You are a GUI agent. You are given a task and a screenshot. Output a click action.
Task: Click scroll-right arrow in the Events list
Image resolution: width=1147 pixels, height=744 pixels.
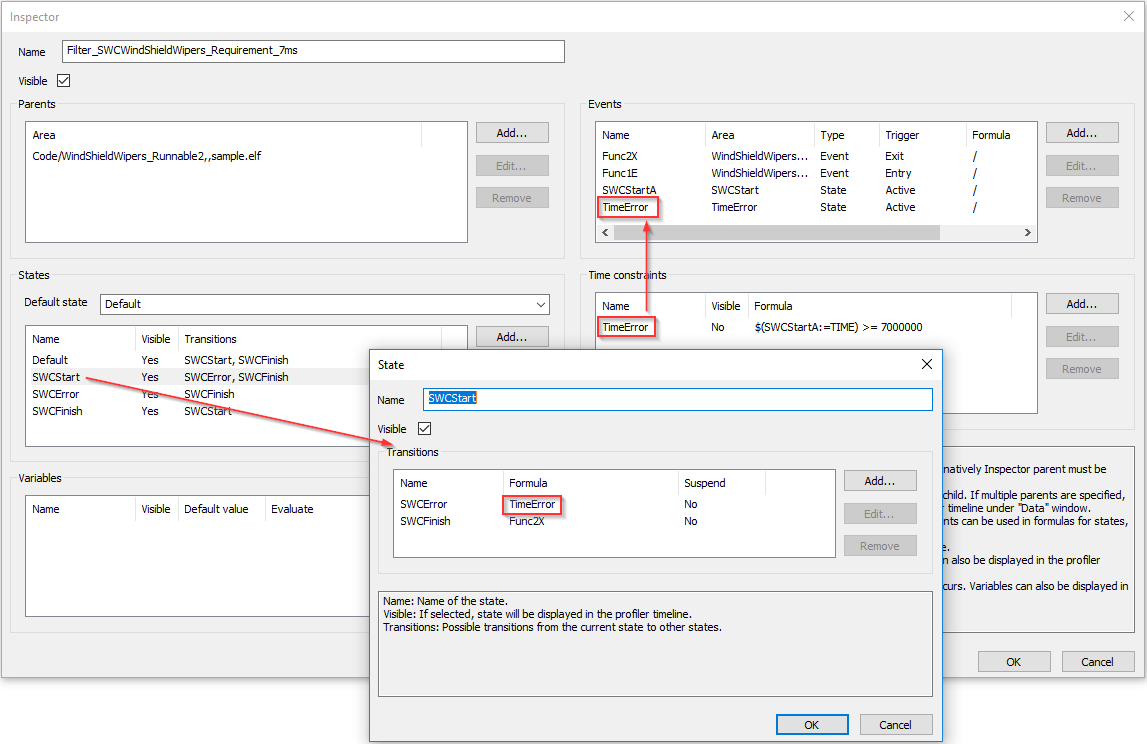tap(1027, 232)
